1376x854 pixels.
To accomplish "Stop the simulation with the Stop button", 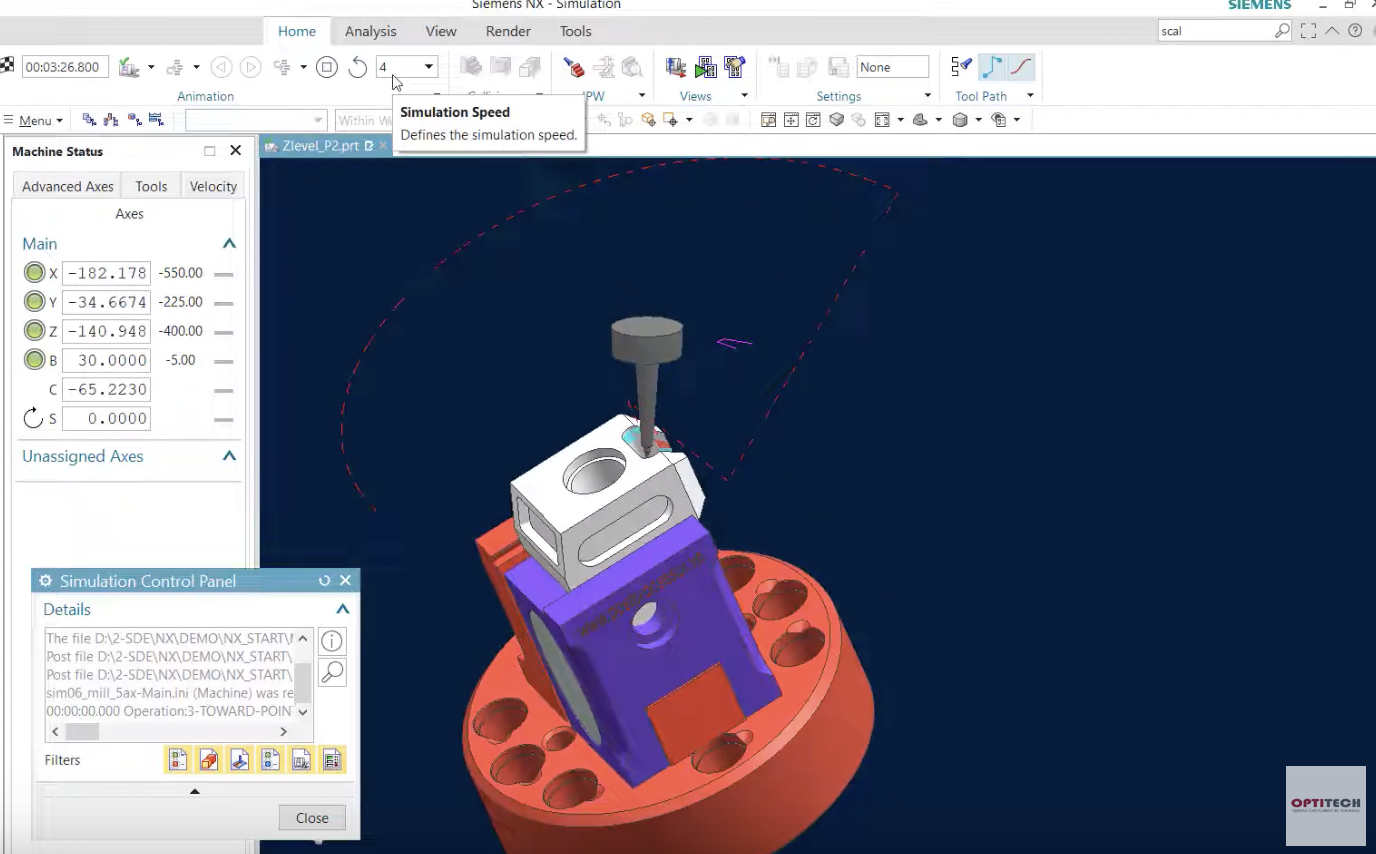I will click(x=326, y=67).
